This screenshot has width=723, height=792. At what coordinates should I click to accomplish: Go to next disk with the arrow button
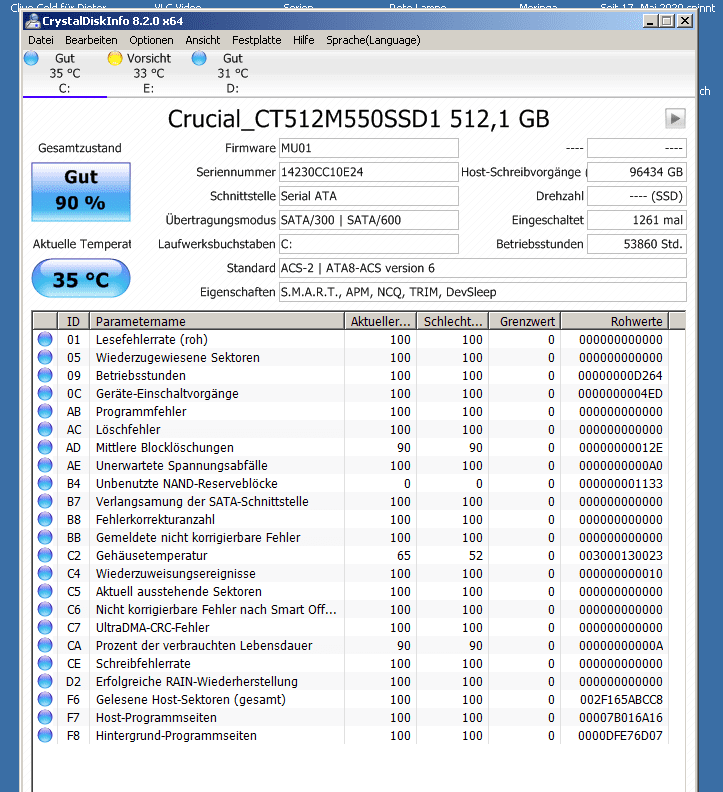point(675,119)
